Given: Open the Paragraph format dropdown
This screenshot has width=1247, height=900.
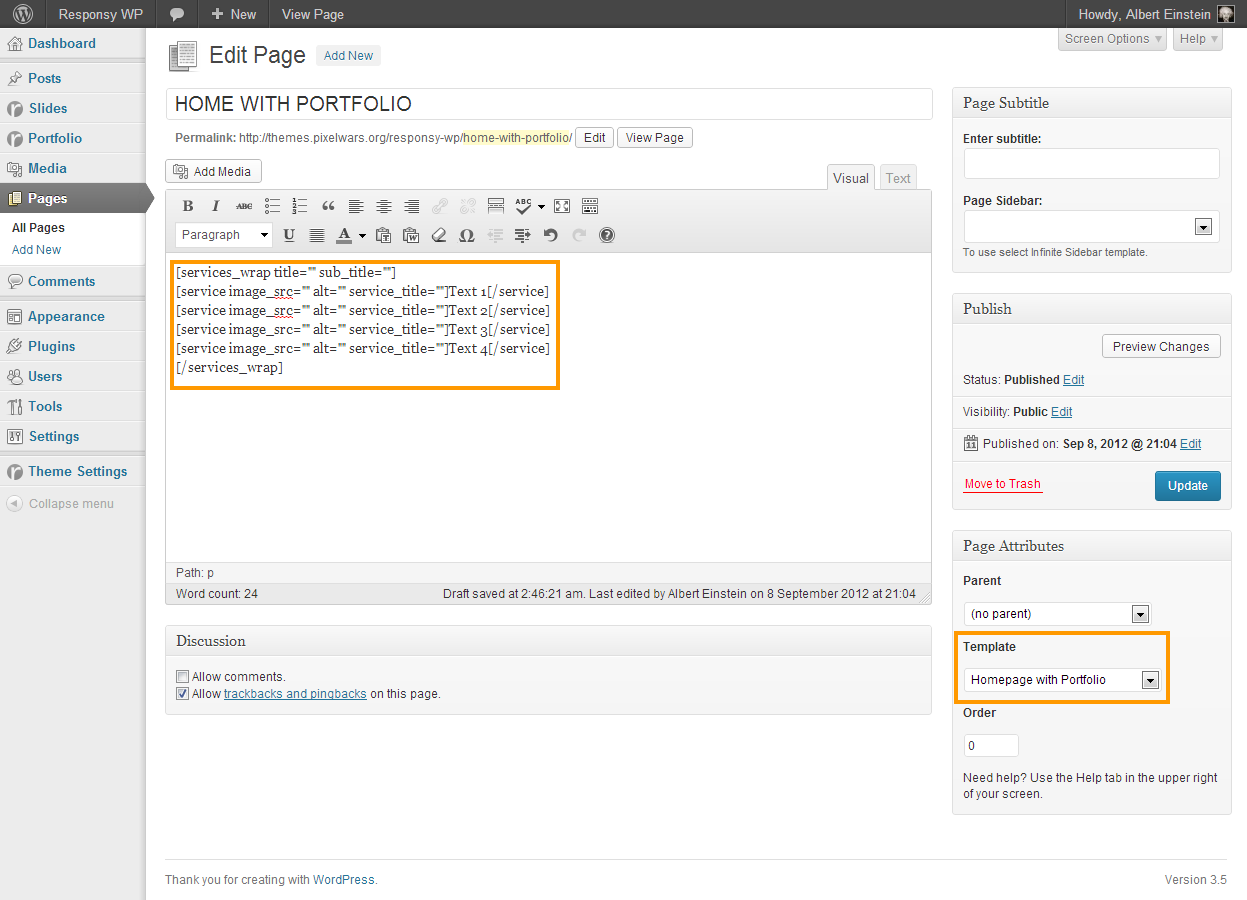Looking at the screenshot, I should pyautogui.click(x=224, y=235).
